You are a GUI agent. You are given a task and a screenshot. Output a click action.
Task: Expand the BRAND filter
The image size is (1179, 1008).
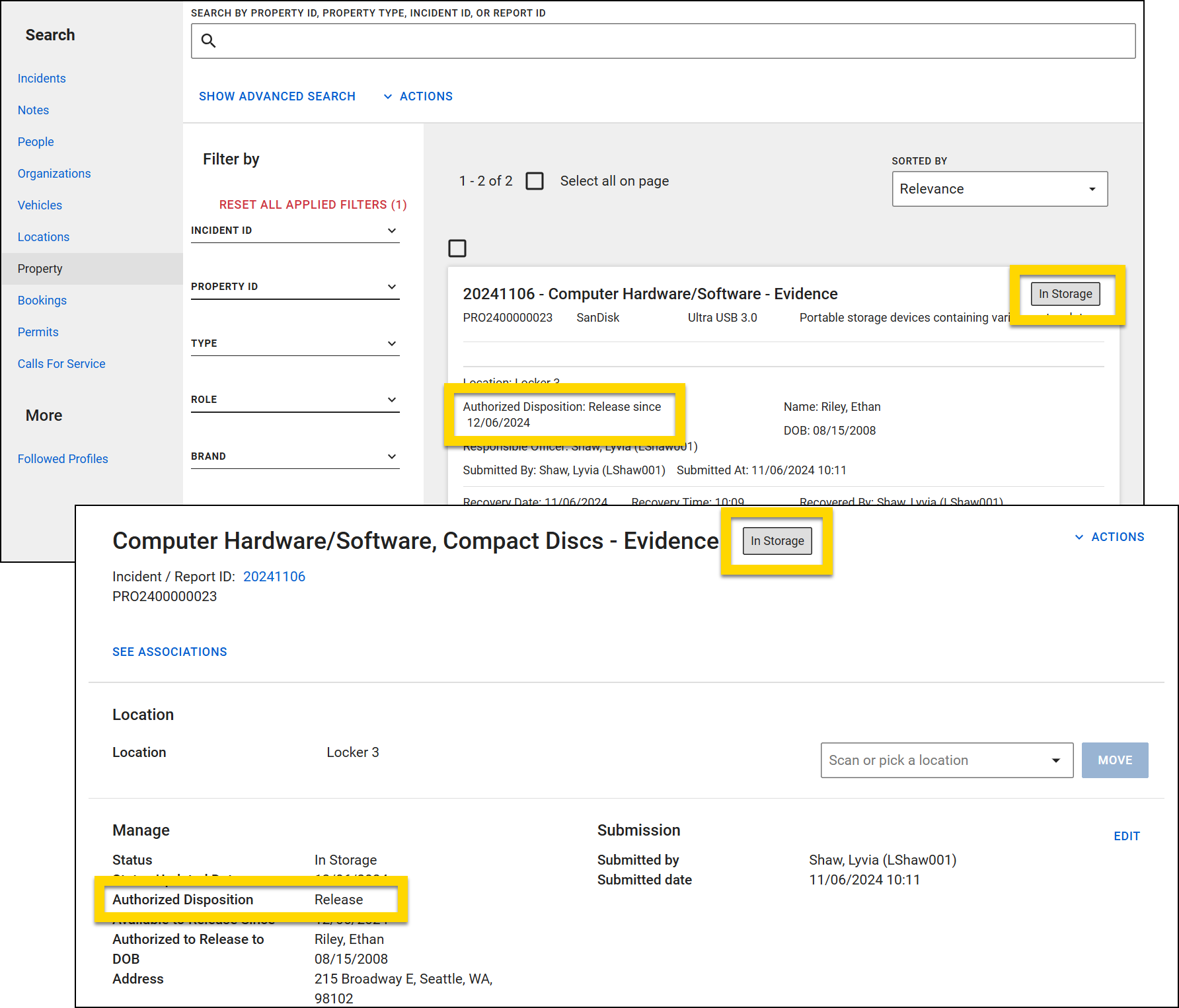[x=393, y=456]
